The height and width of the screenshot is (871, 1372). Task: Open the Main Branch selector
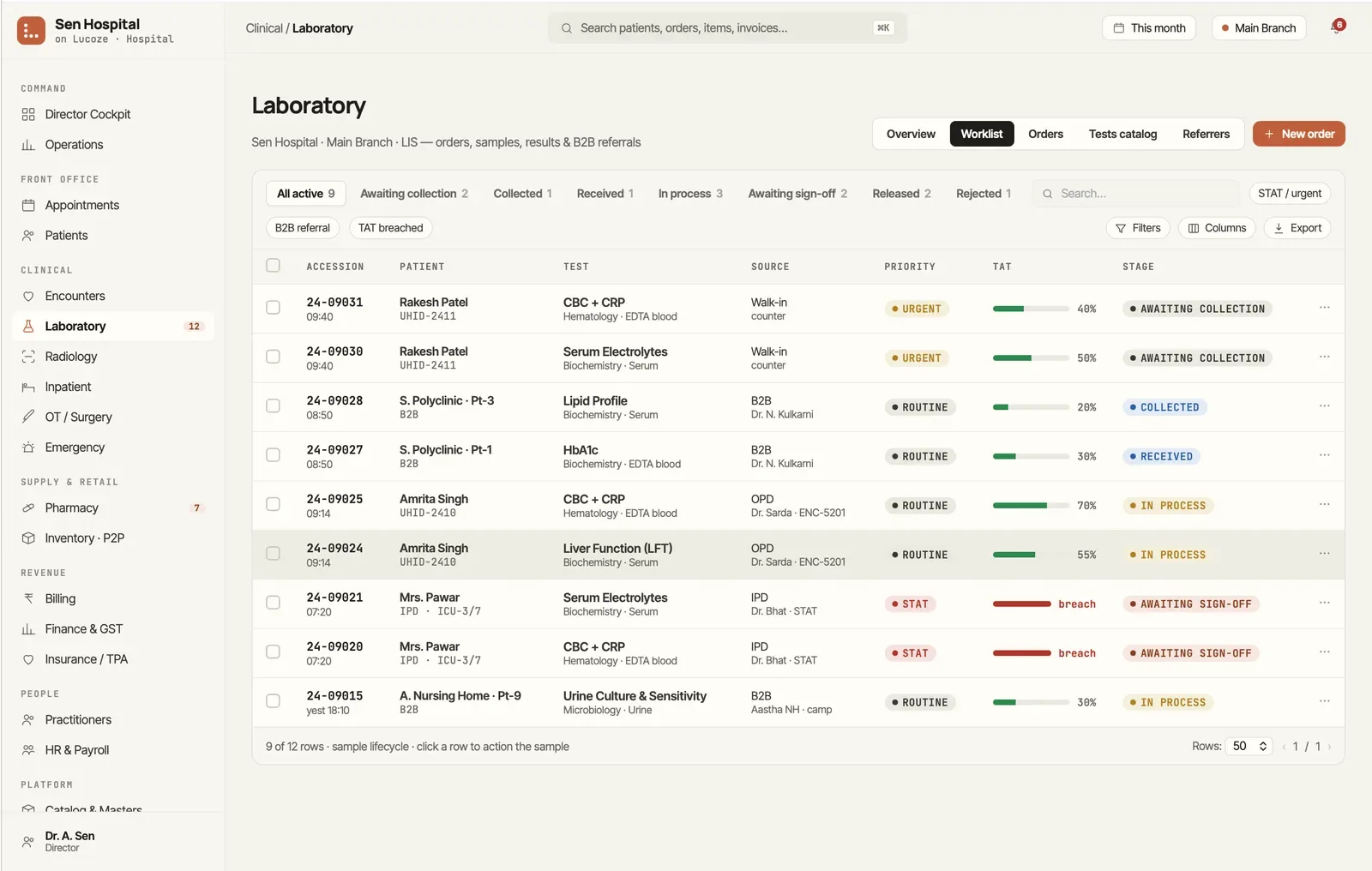tap(1259, 28)
